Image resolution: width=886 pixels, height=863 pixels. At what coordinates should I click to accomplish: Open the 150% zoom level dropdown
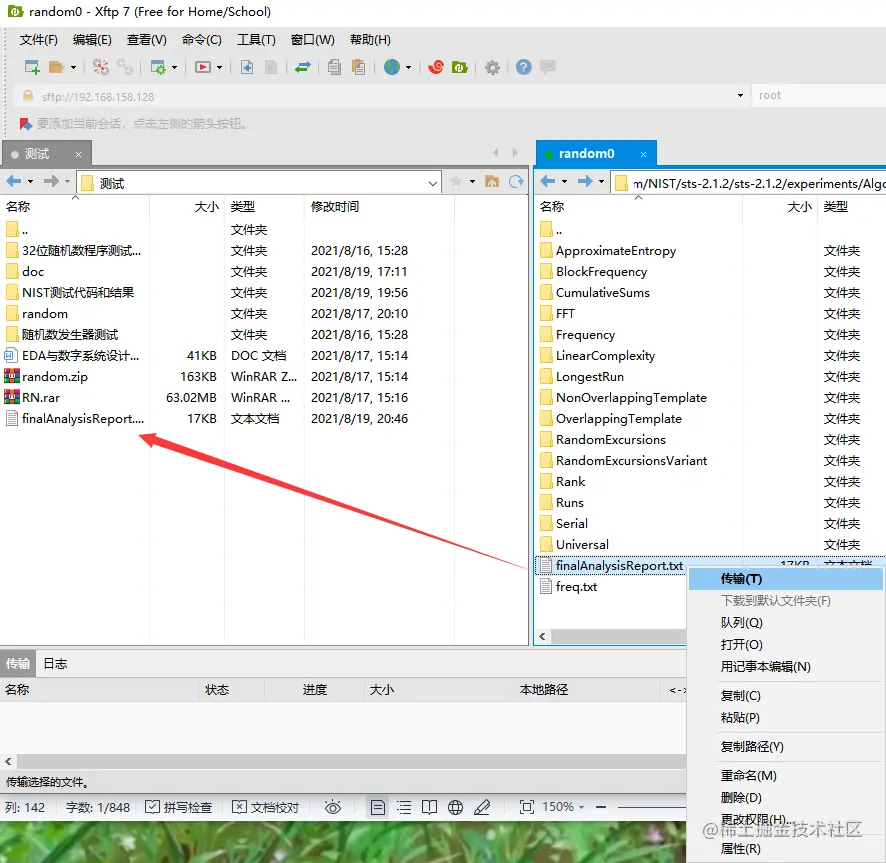click(x=563, y=807)
